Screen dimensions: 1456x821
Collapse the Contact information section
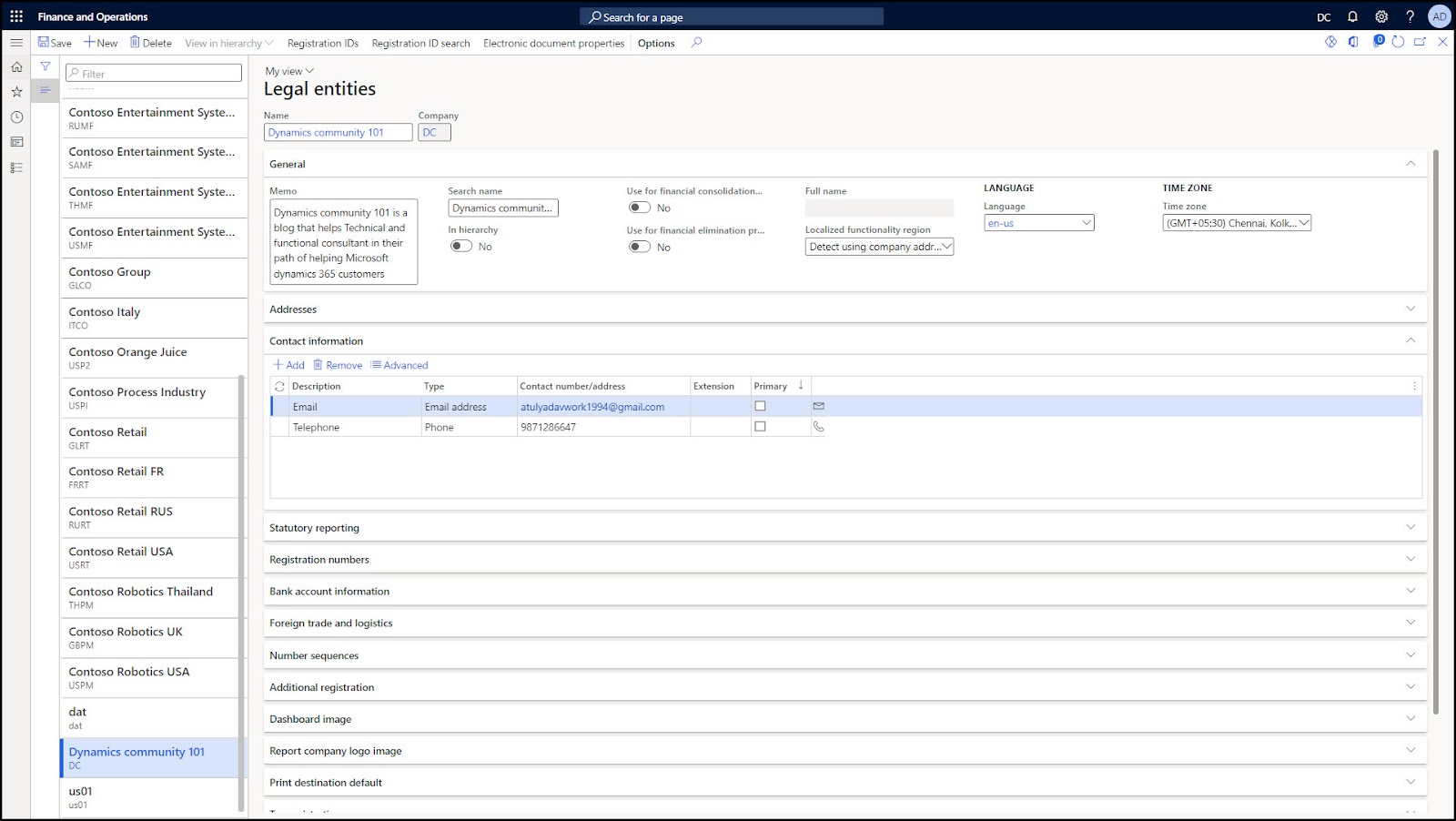coord(1410,340)
